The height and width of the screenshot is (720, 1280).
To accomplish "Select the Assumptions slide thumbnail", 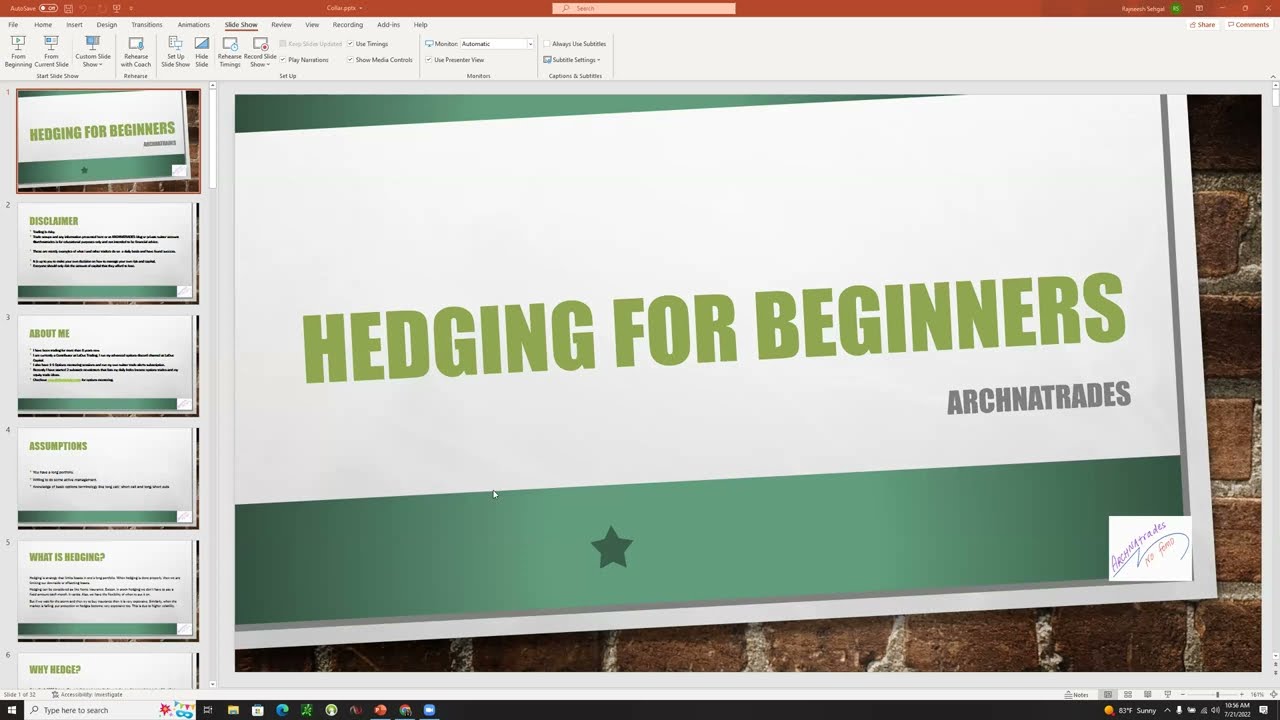I will click(x=108, y=478).
